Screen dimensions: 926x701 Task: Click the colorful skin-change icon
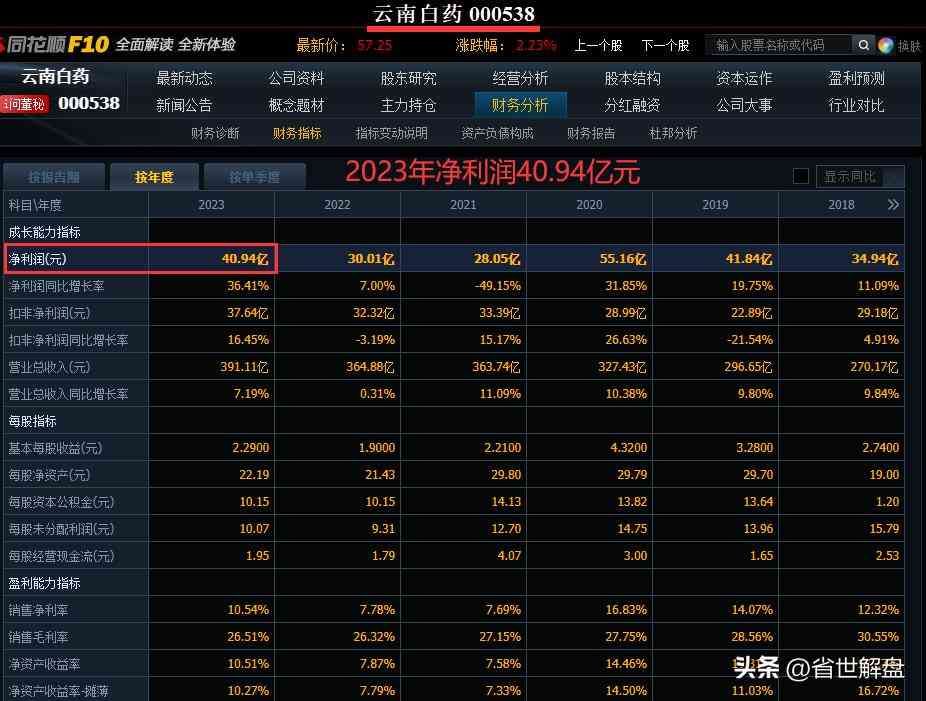coord(886,45)
